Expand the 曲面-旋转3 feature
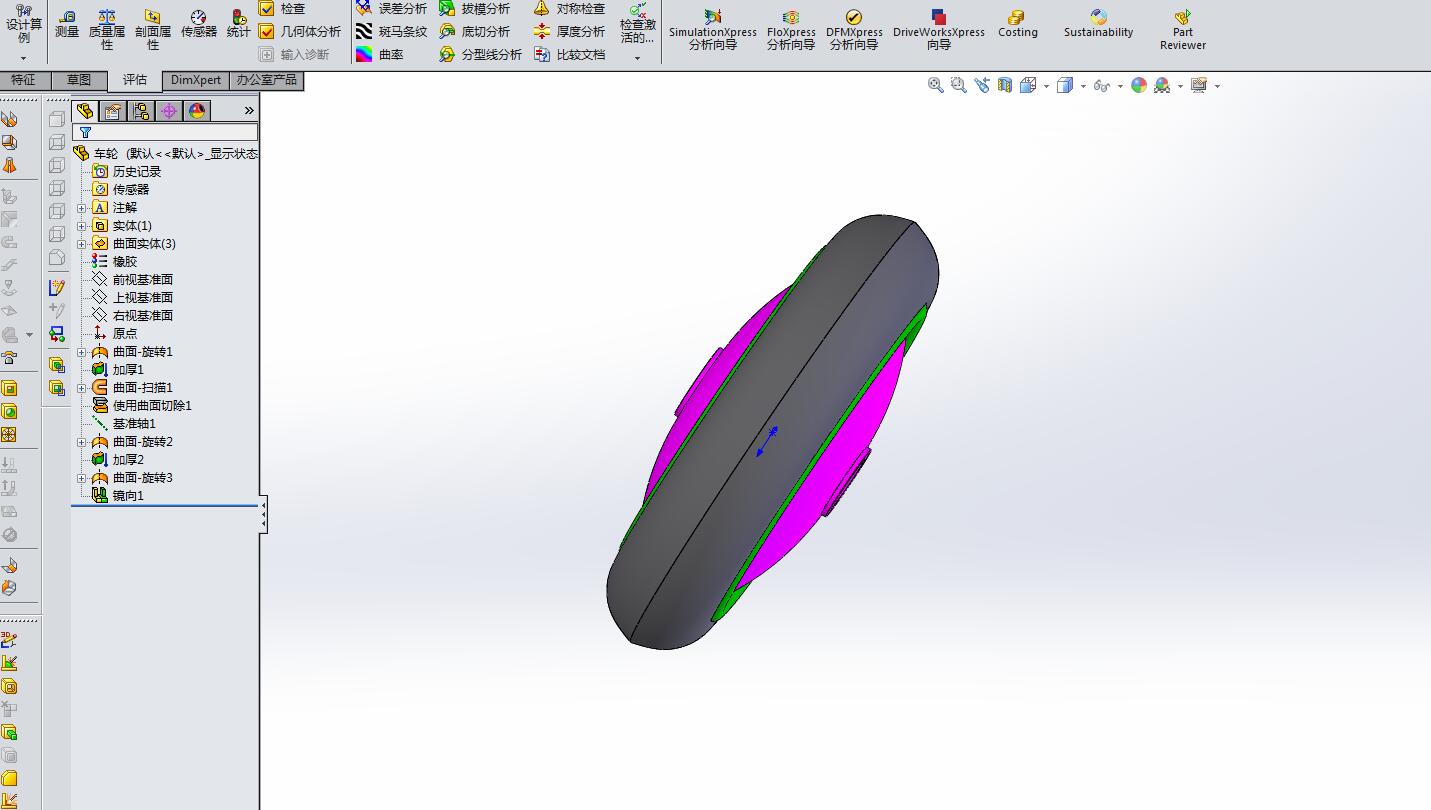The width and height of the screenshot is (1431, 810). coord(82,478)
